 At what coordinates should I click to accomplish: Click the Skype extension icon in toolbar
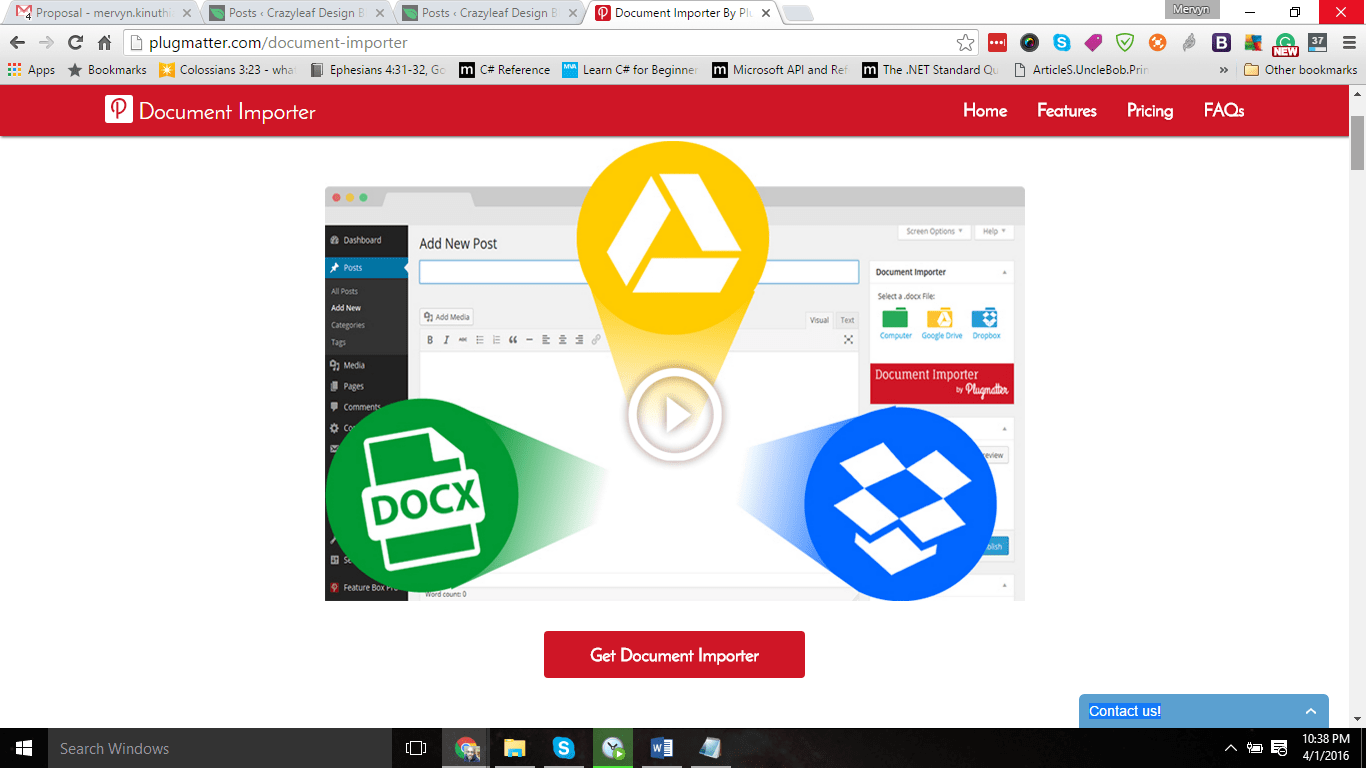pos(1061,42)
